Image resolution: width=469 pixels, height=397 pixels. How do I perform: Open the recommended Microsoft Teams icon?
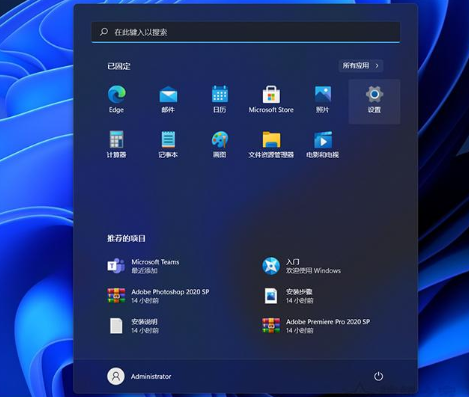[116, 266]
